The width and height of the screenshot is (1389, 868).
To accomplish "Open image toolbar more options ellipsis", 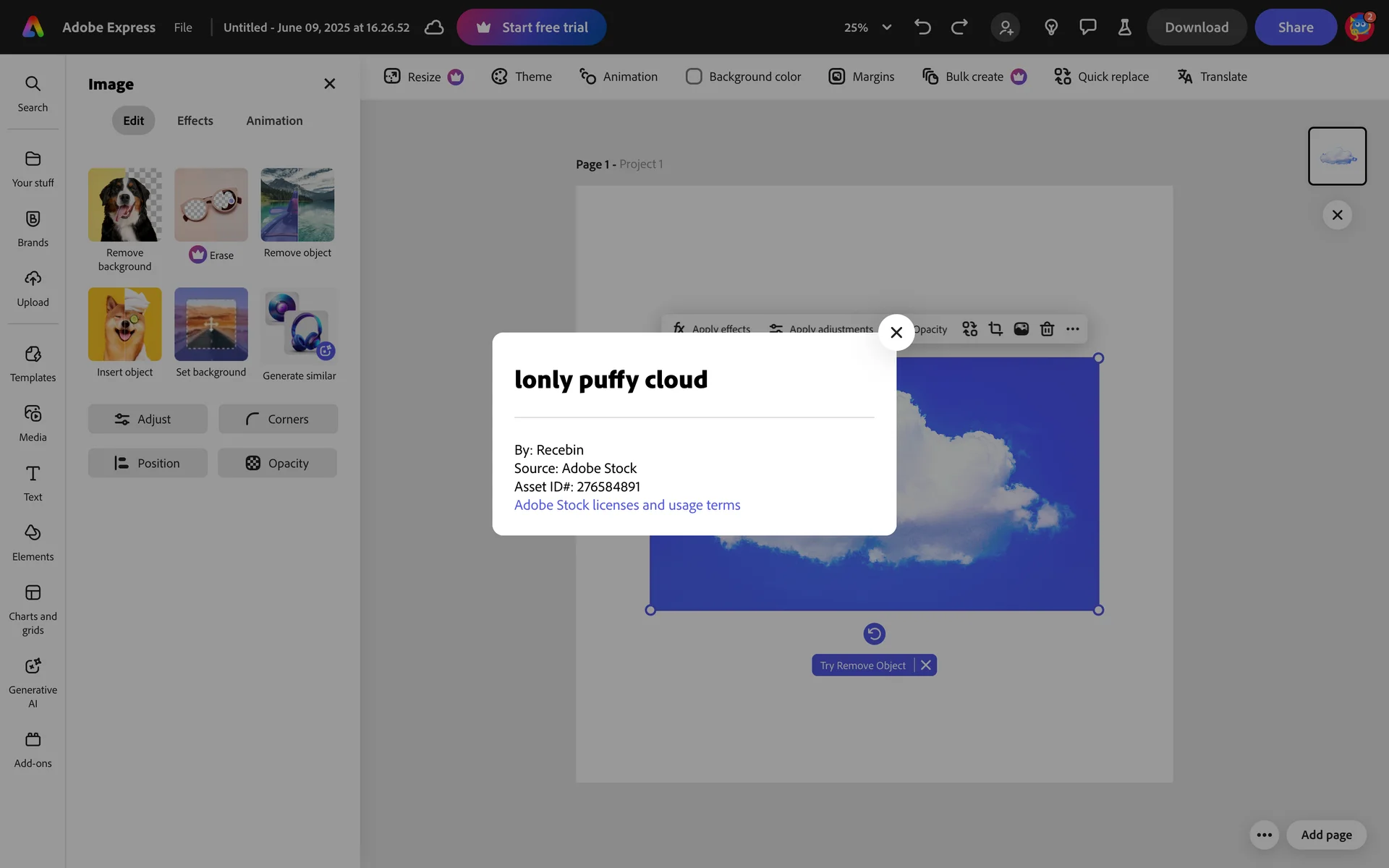I will tap(1073, 329).
